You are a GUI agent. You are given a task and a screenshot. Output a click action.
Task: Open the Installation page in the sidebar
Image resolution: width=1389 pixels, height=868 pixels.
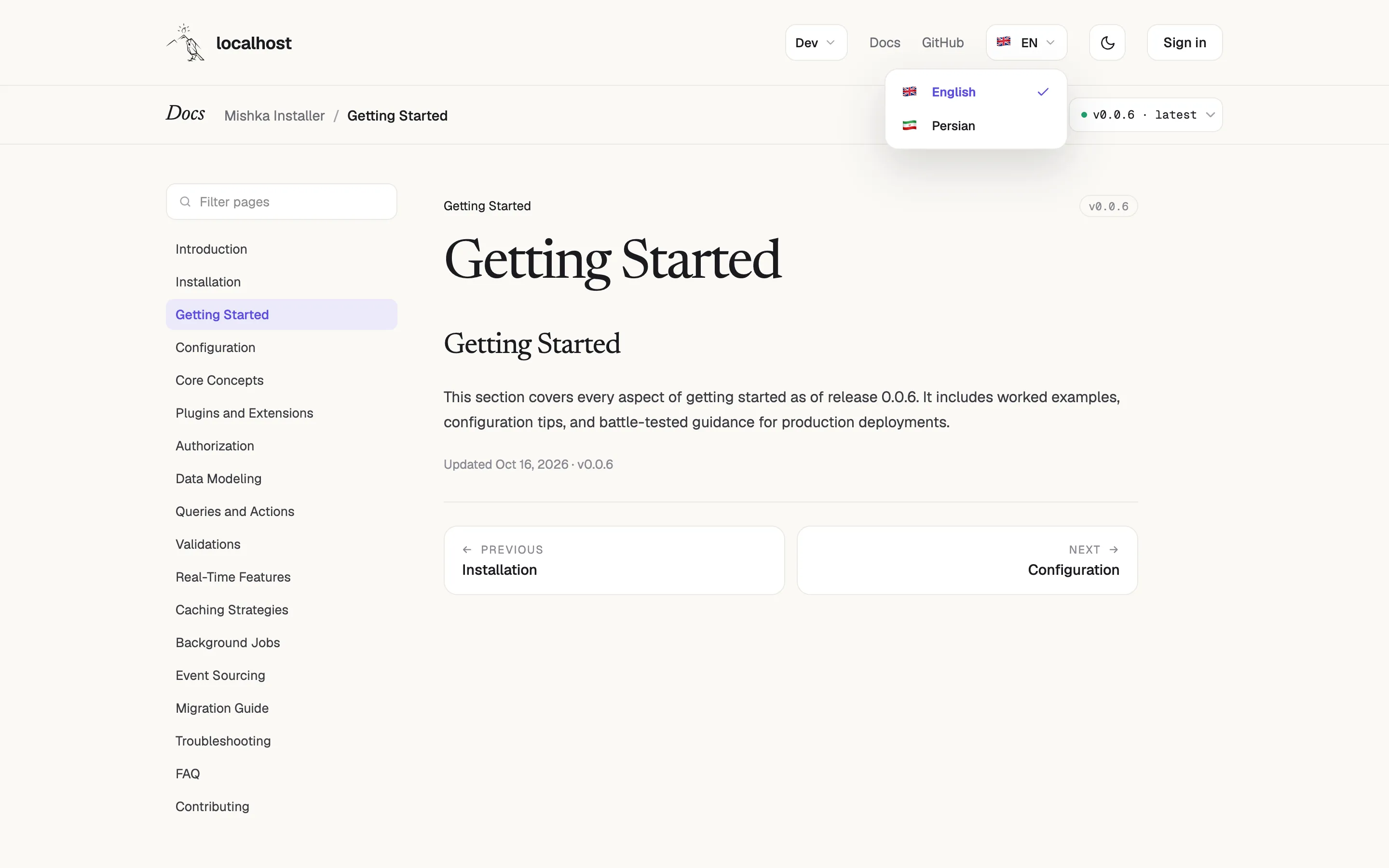click(x=281, y=282)
